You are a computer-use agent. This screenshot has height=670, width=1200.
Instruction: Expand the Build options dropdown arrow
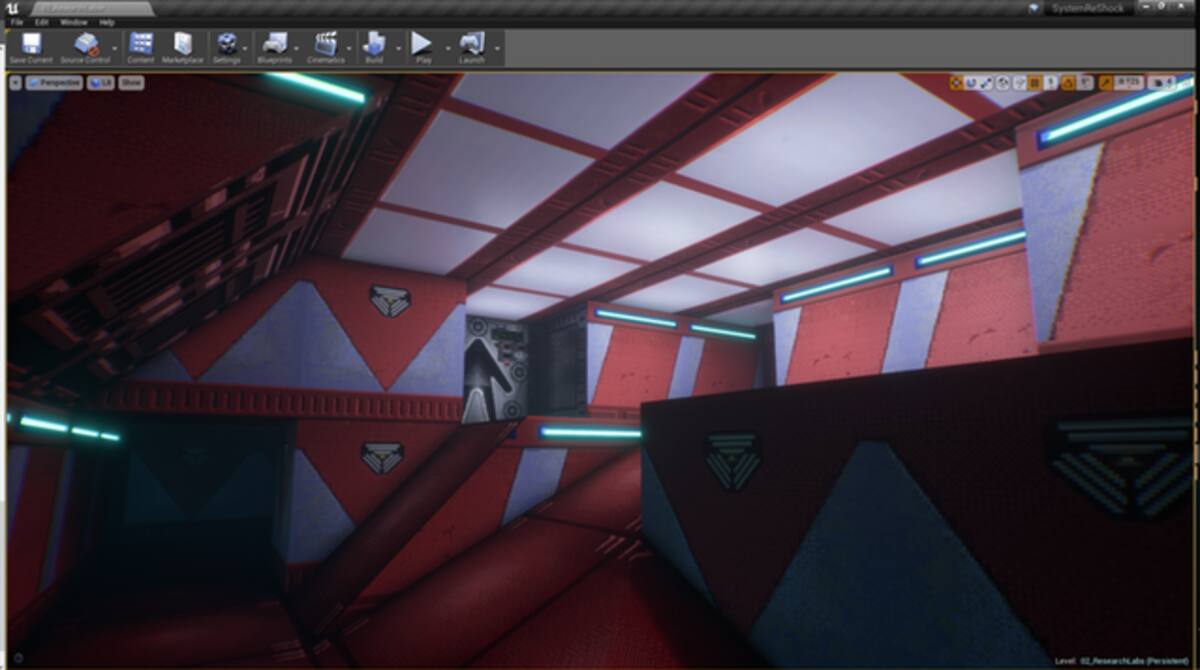[x=396, y=47]
